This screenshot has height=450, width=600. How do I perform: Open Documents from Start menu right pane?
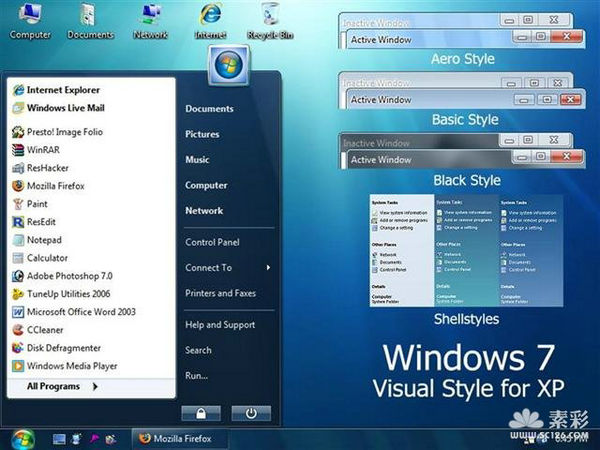[209, 109]
